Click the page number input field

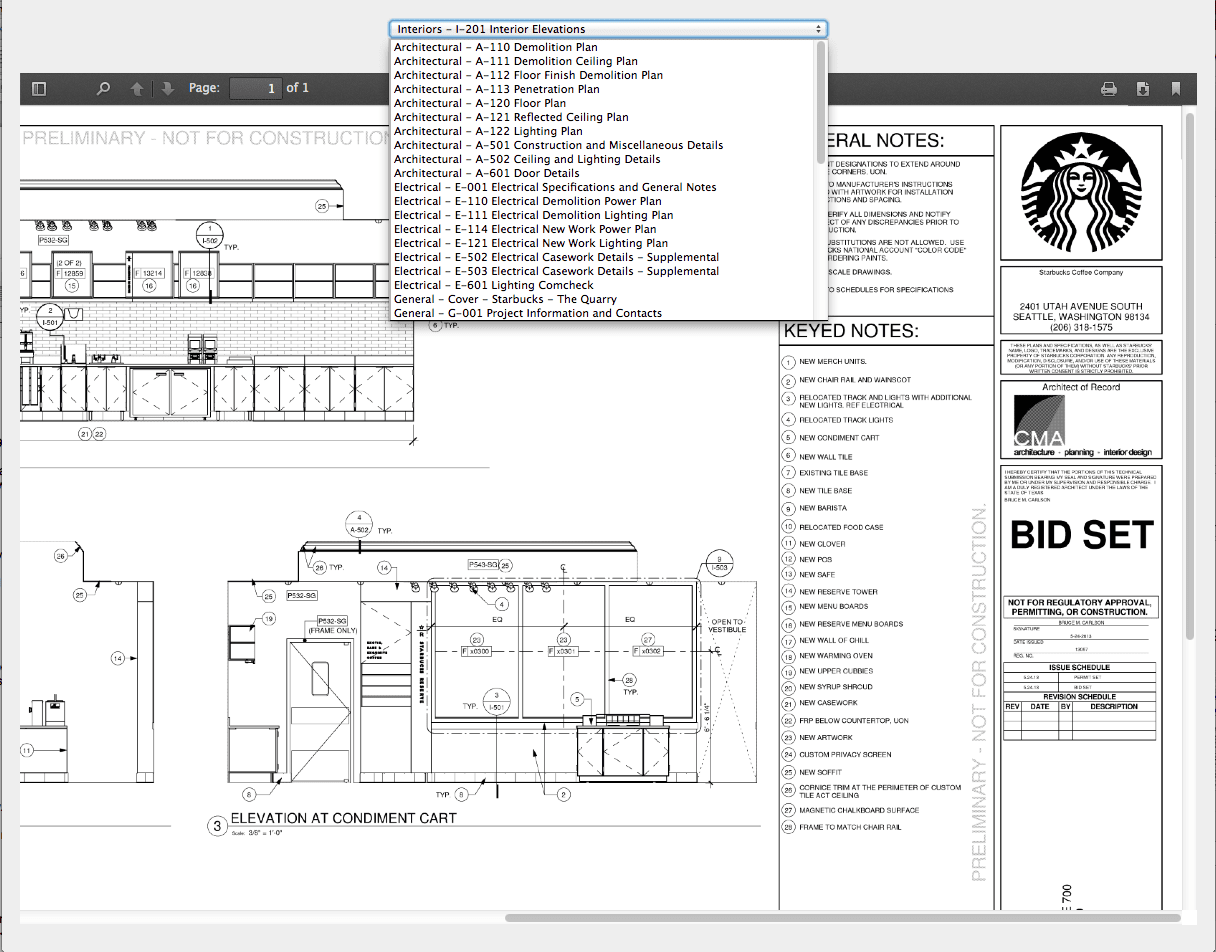pyautogui.click(x=255, y=88)
